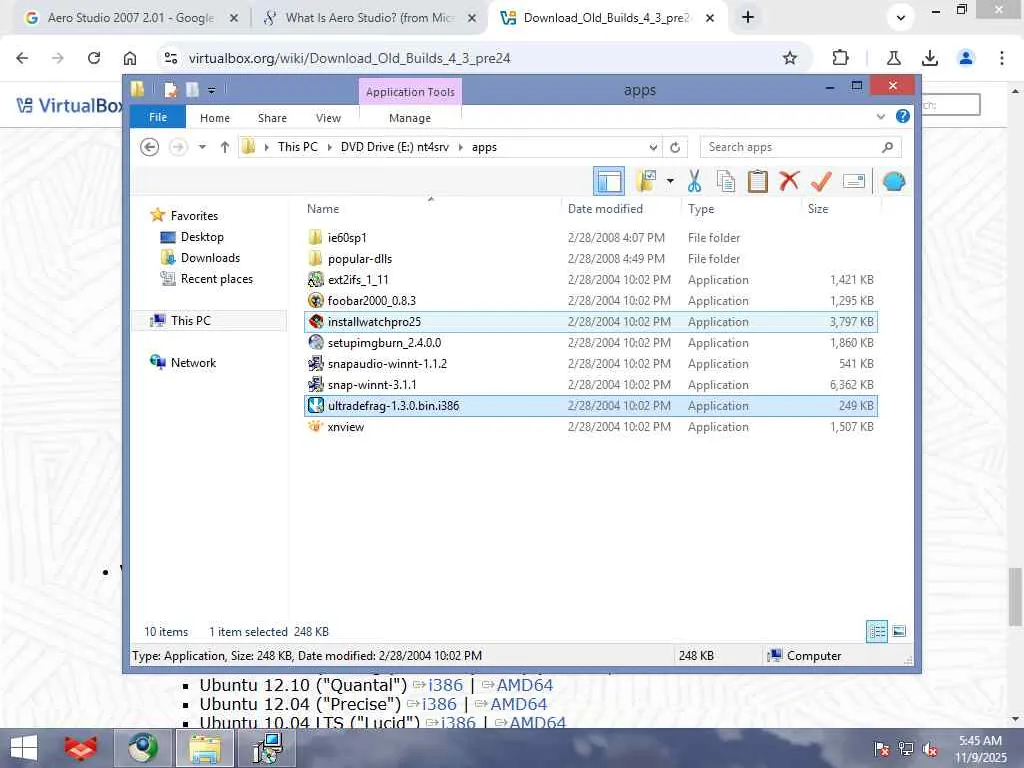Select Favorites in navigation pane
The width and height of the screenshot is (1024, 768).
pyautogui.click(x=194, y=216)
